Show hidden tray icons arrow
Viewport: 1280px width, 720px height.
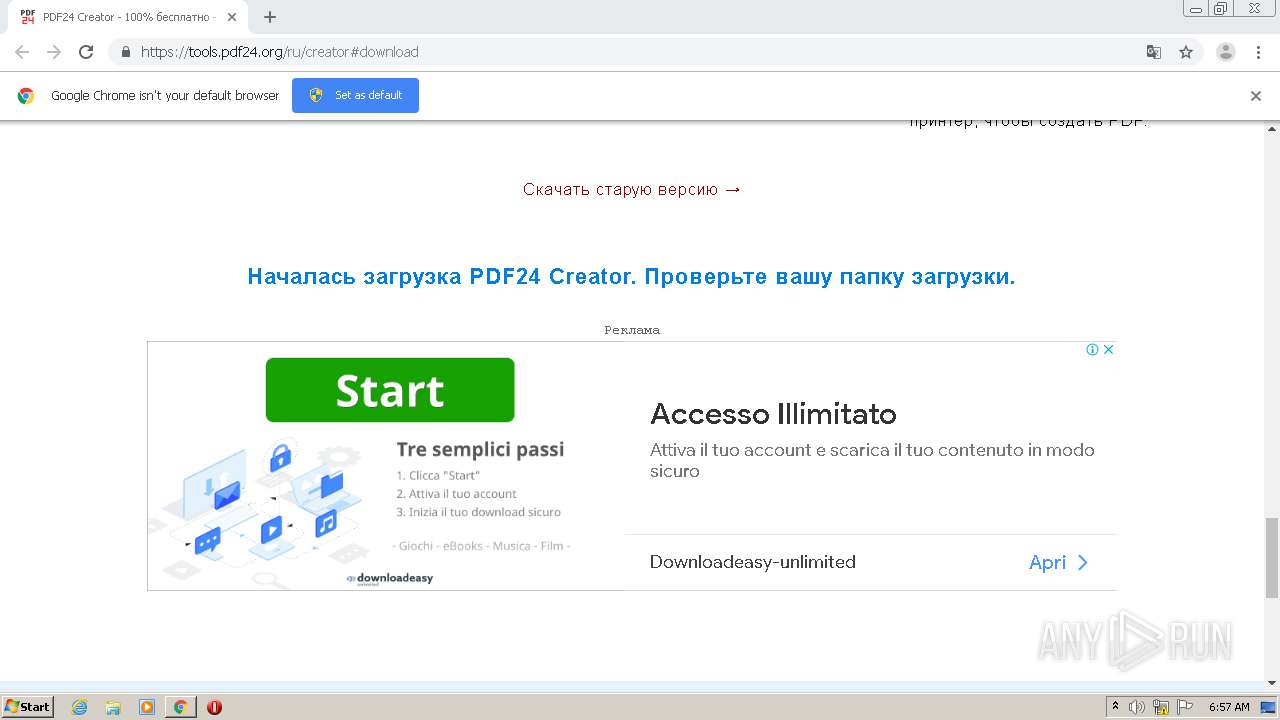coord(1115,707)
